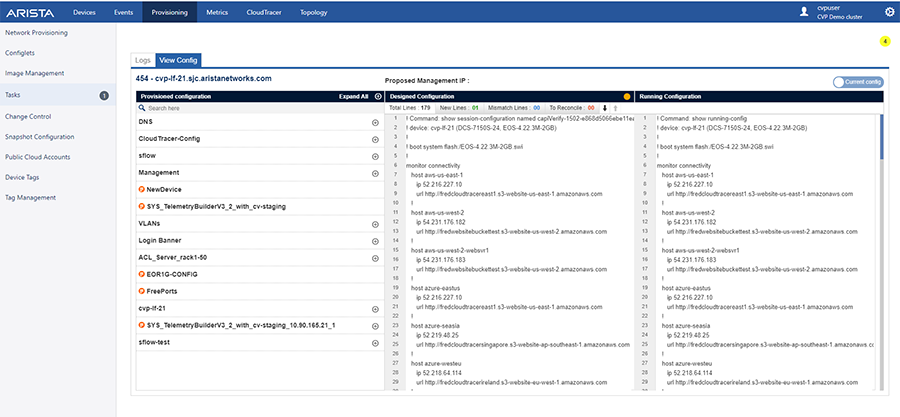Click the orange icon beside FreePorts
Screen dimensions: 900x417
141,291
